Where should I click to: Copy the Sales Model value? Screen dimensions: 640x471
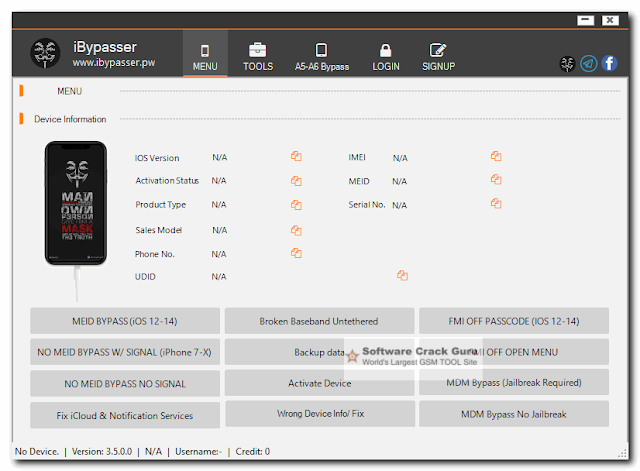[x=296, y=231]
